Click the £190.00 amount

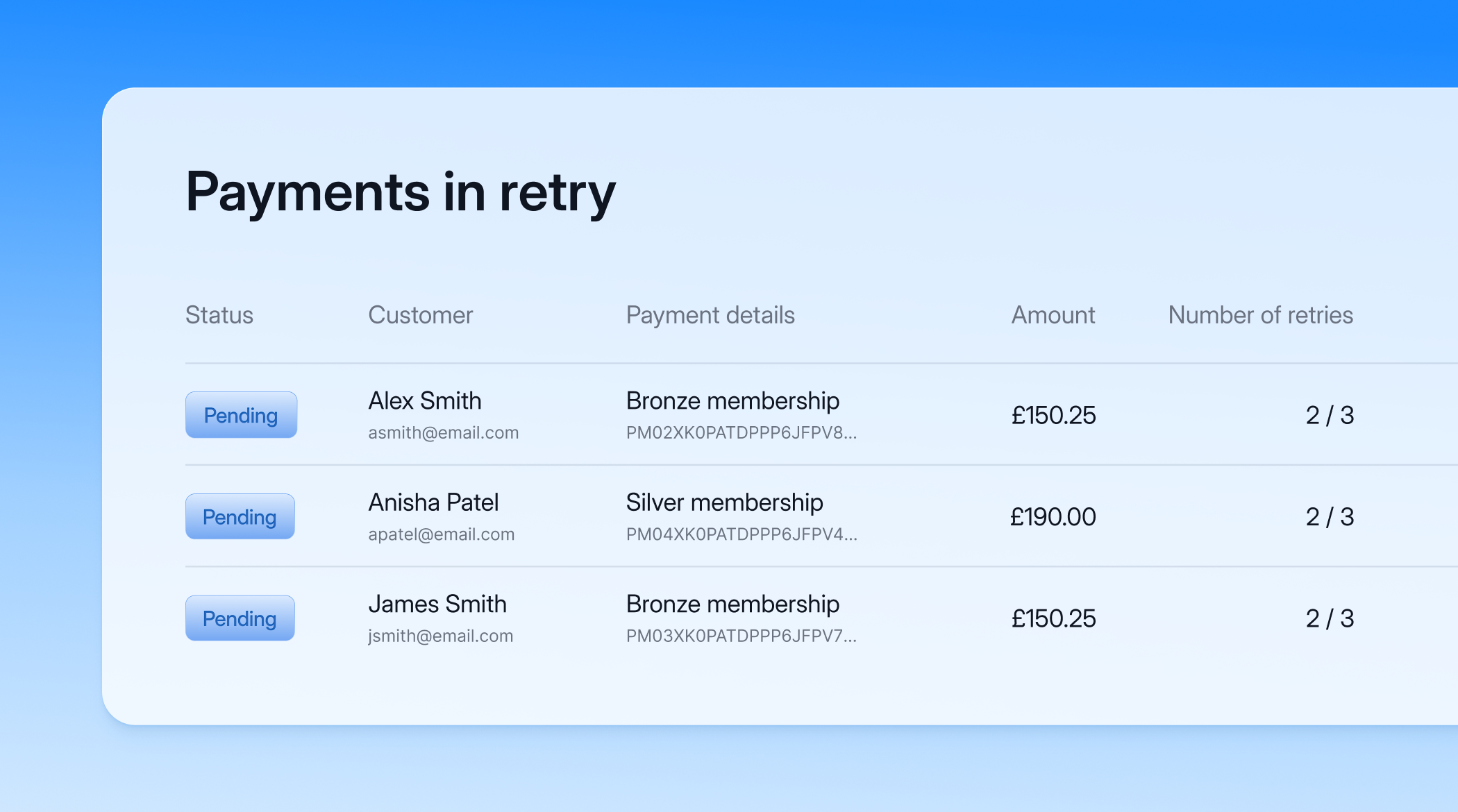(x=1053, y=516)
